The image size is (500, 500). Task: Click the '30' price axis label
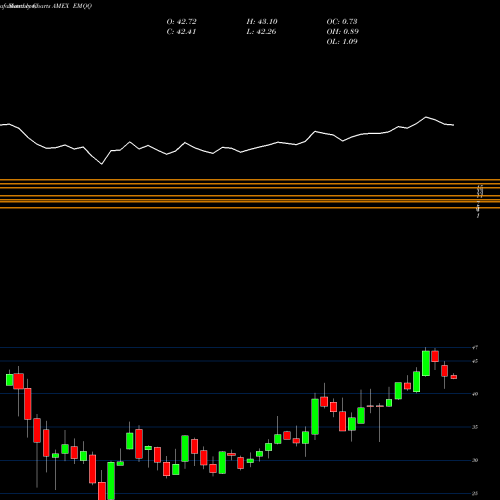[475, 460]
